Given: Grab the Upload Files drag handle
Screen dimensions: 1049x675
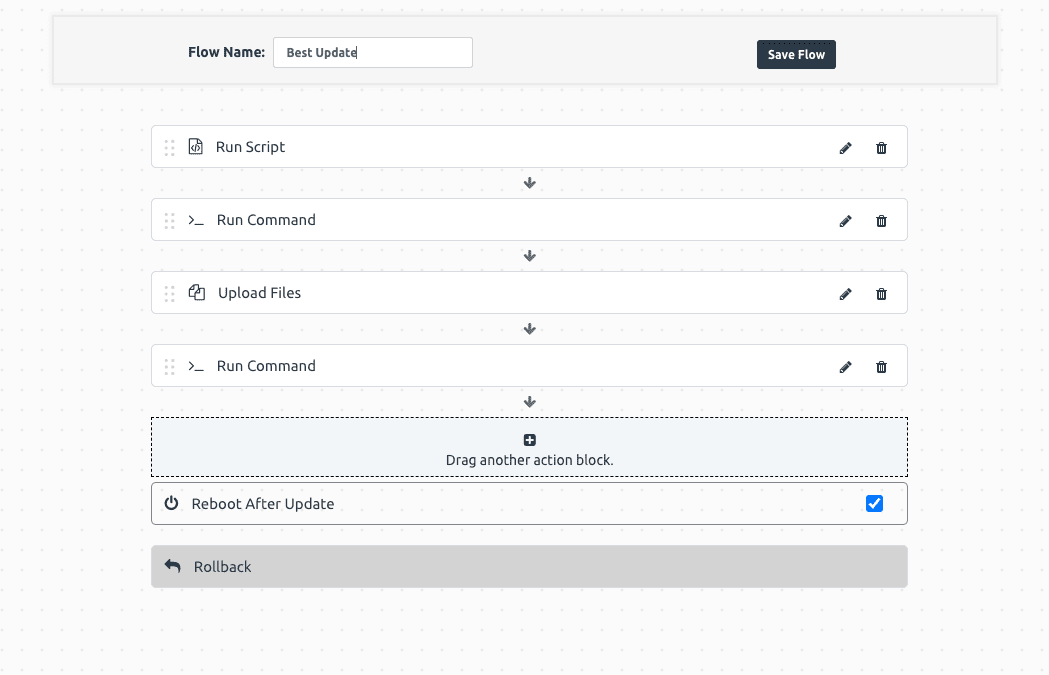Looking at the screenshot, I should click(x=169, y=293).
